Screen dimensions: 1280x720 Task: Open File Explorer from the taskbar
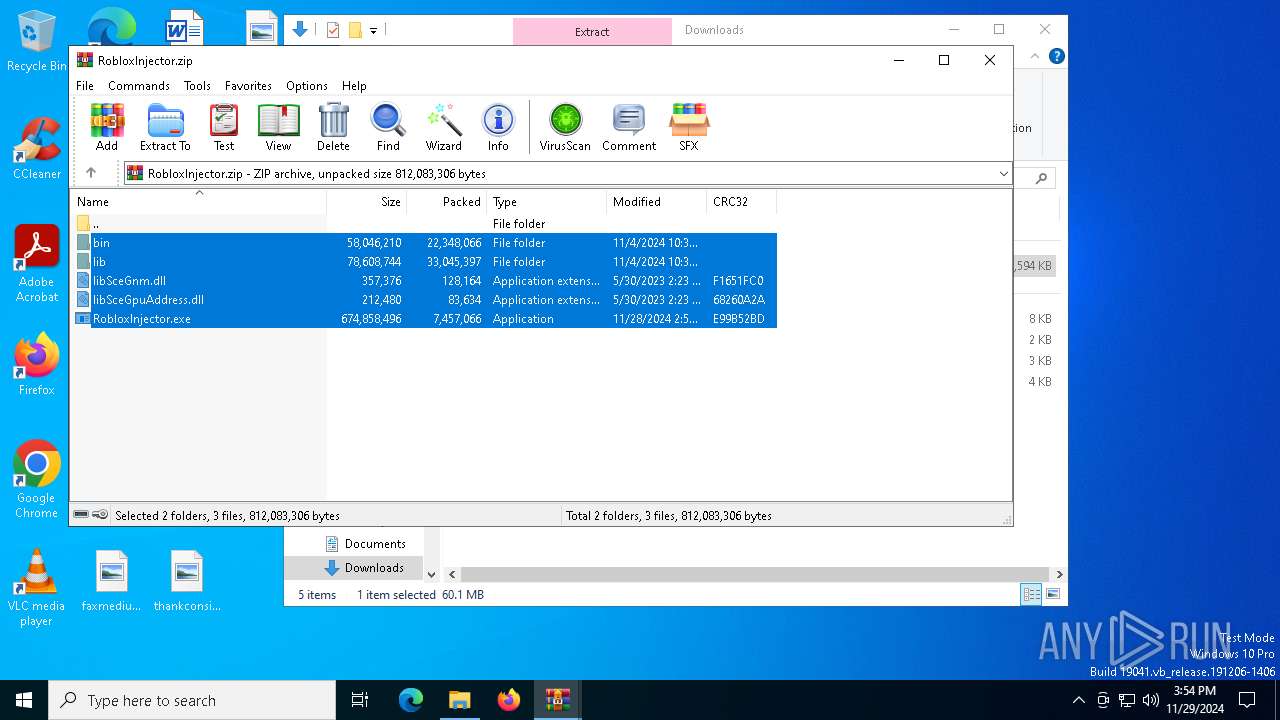pyautogui.click(x=460, y=700)
